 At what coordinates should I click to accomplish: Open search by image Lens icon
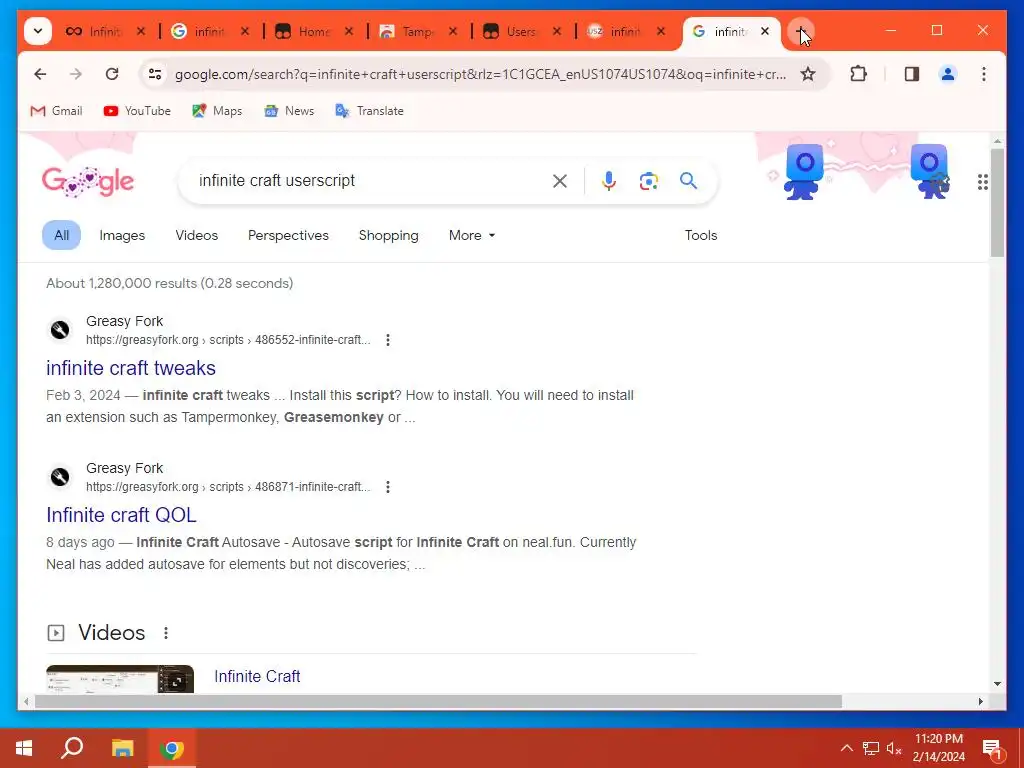click(x=648, y=181)
